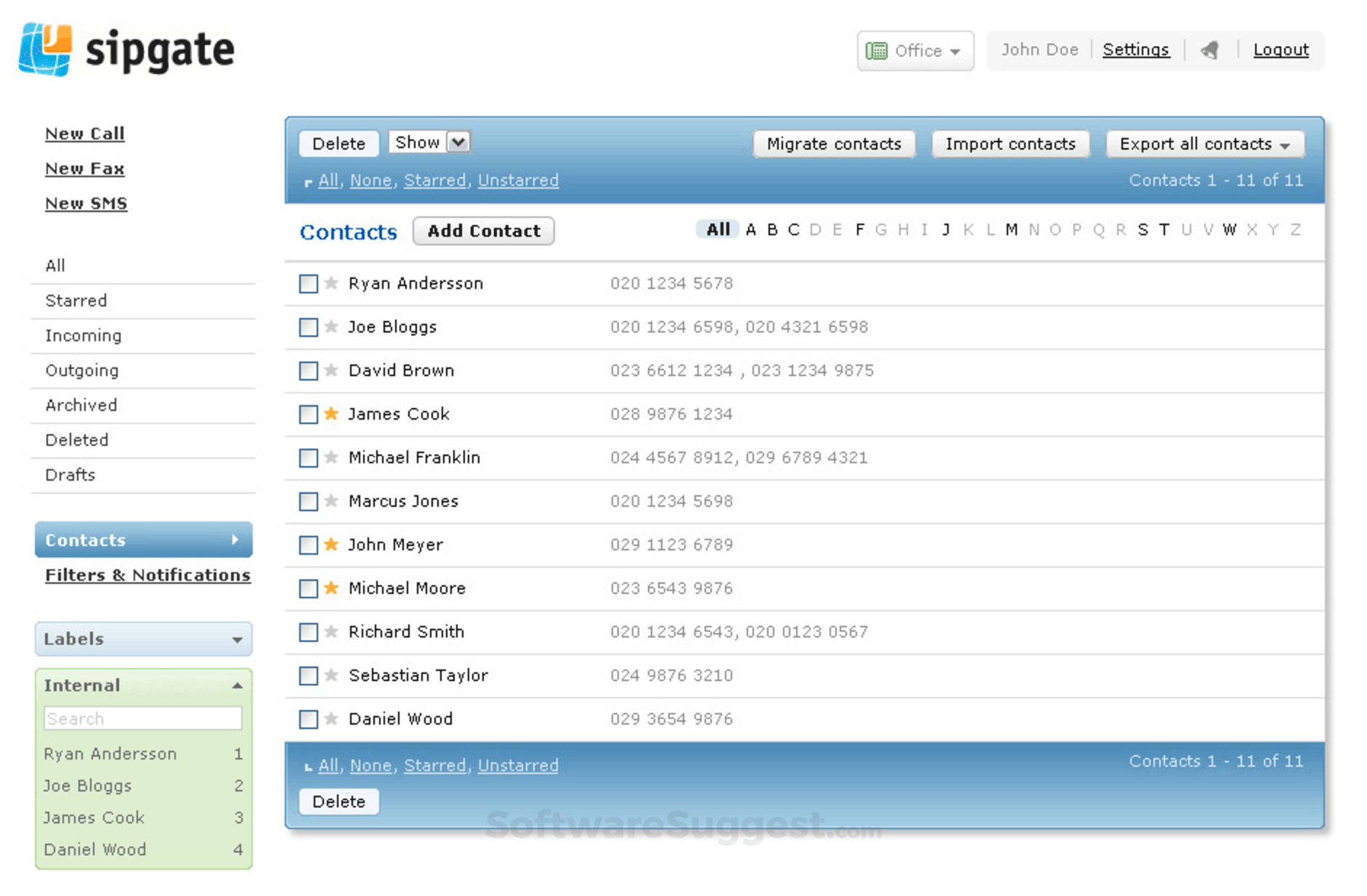Open the Incoming folder in sidebar

coord(83,335)
